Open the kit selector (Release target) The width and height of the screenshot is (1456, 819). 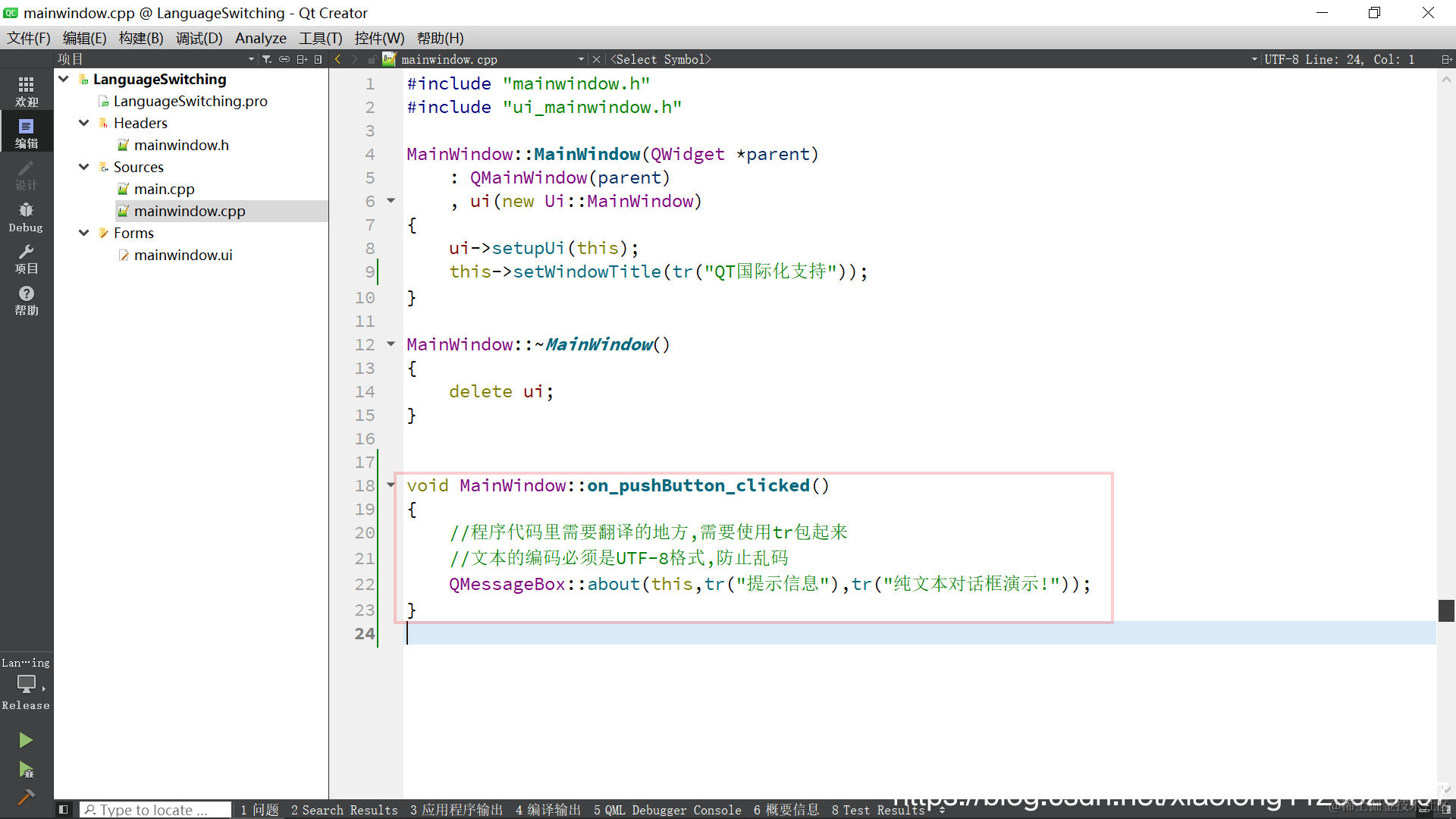[26, 683]
